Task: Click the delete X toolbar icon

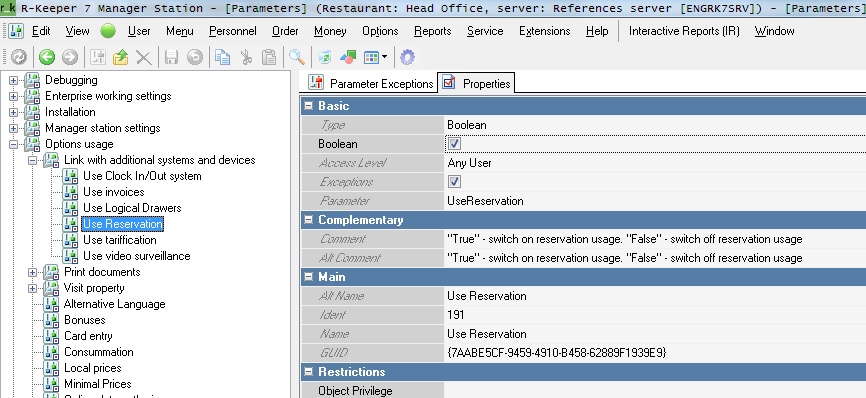Action: coord(144,57)
